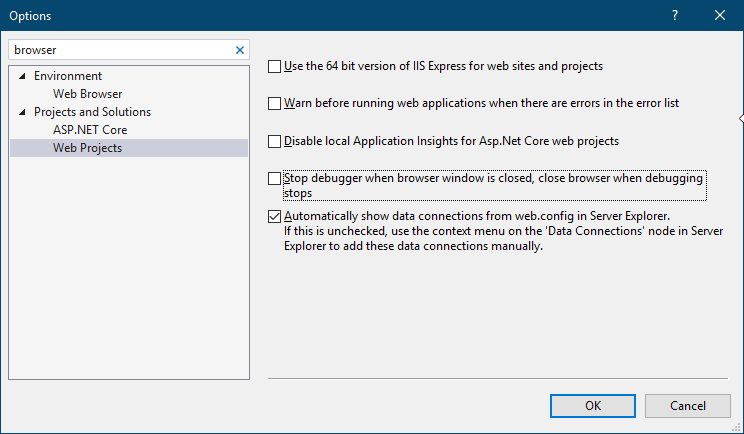
Task: Select the Environment category label
Action: [x=68, y=76]
